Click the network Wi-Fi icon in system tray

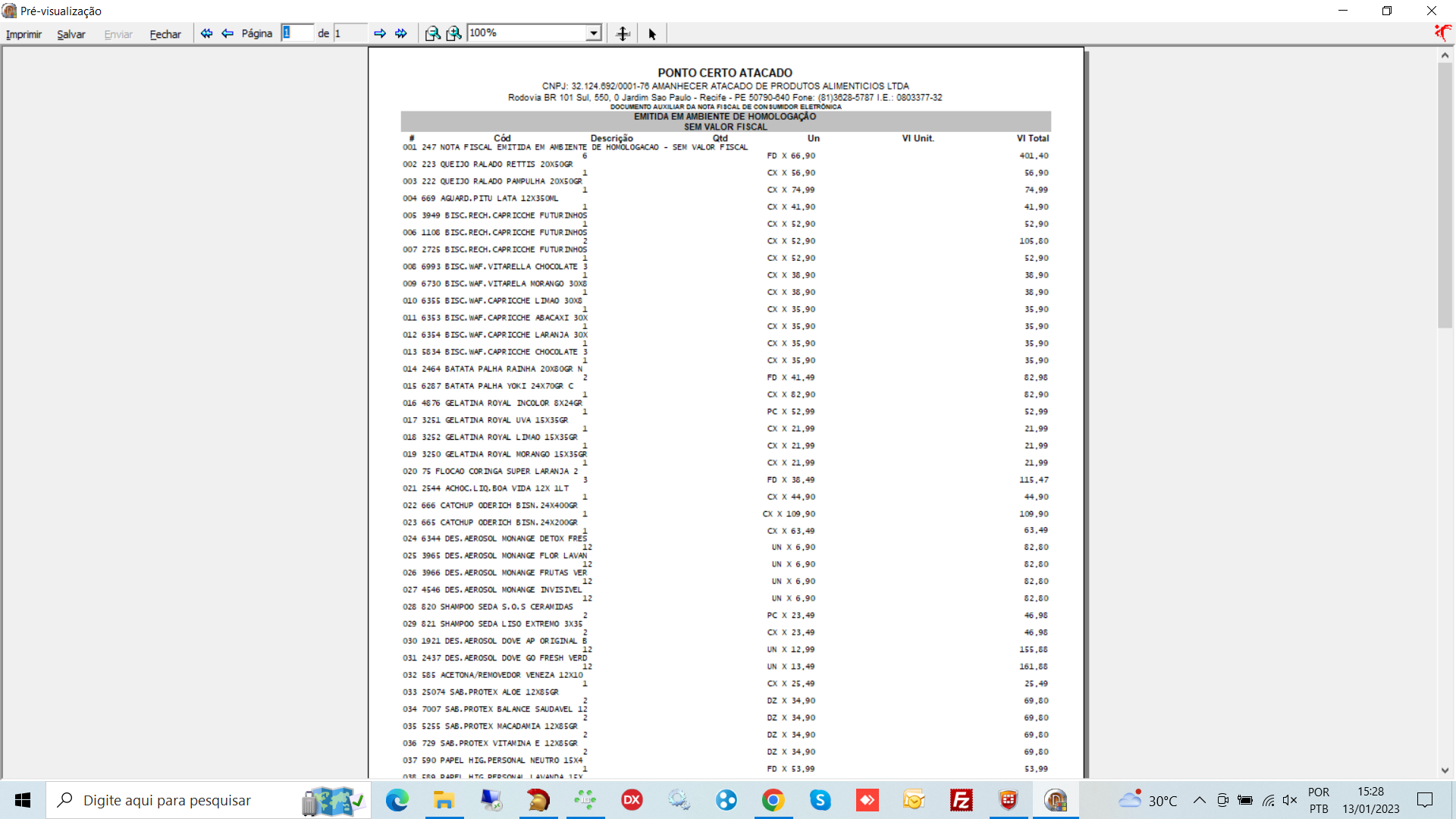pyautogui.click(x=1268, y=800)
